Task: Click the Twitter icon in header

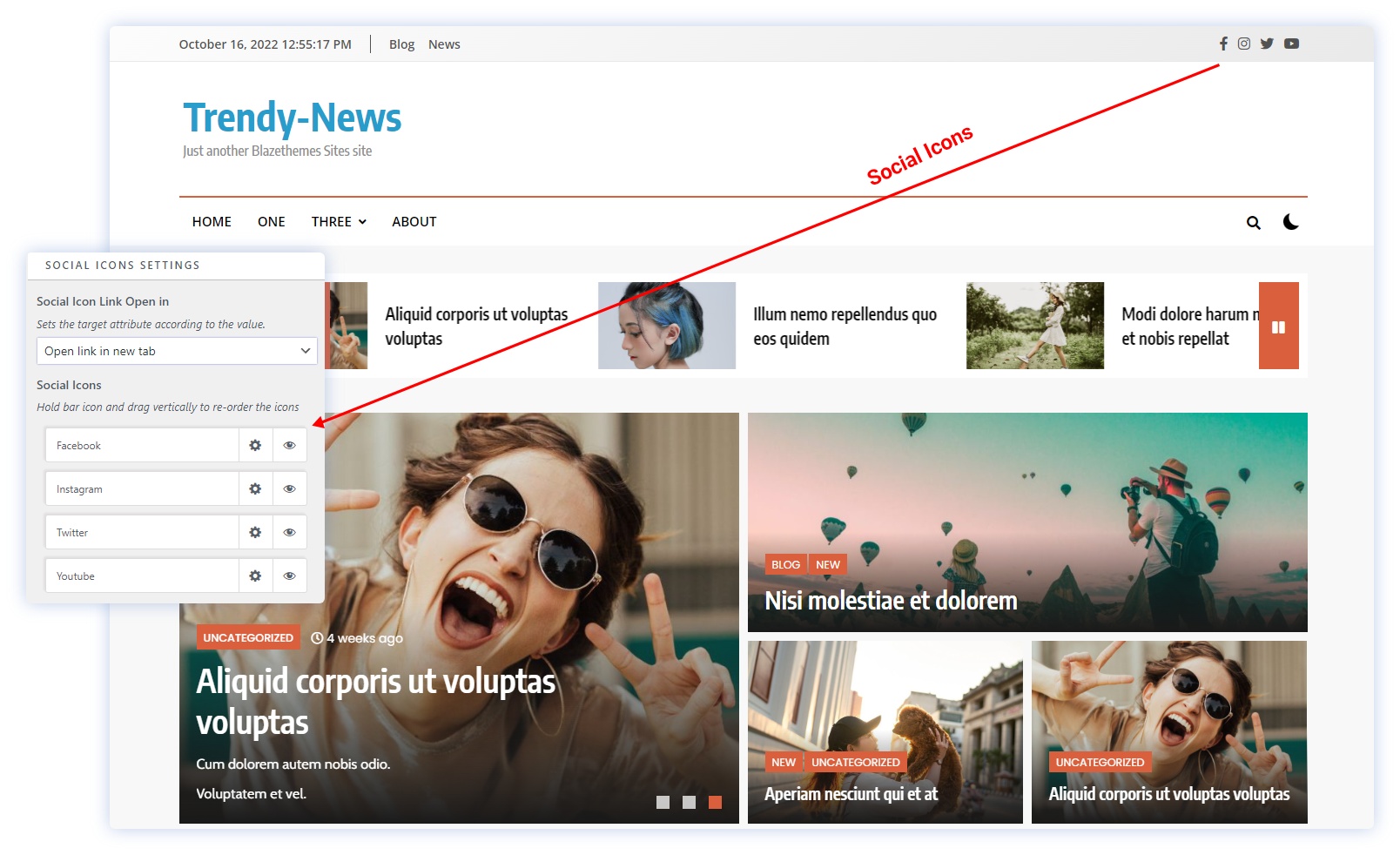Action: [x=1267, y=44]
